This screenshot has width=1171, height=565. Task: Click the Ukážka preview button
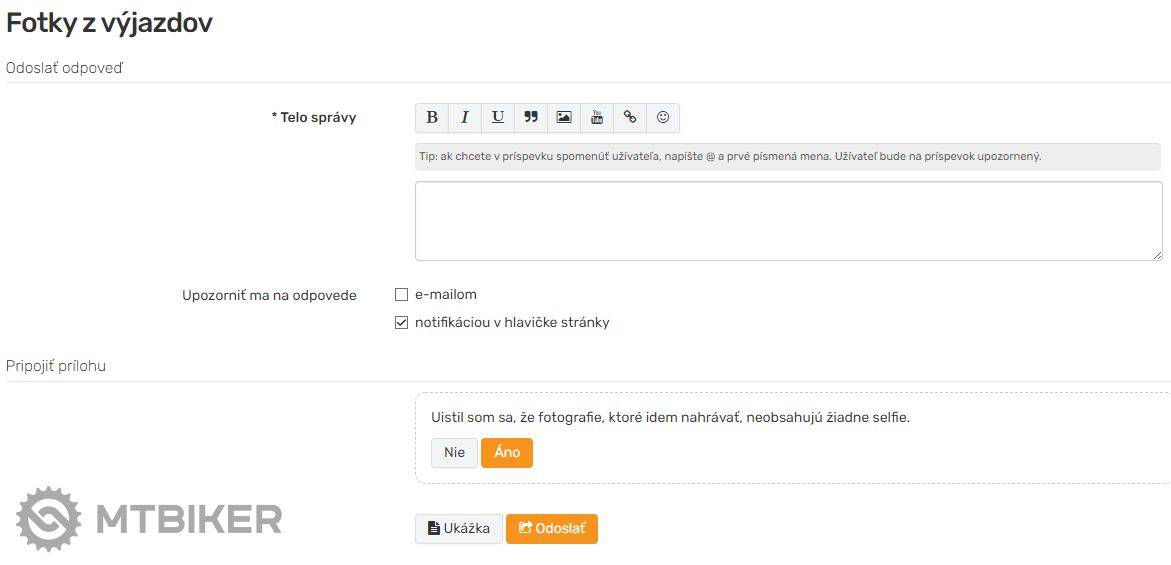click(459, 529)
